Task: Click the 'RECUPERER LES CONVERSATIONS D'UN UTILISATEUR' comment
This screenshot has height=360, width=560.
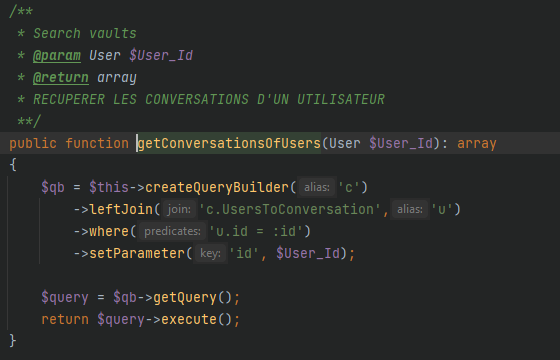Action: point(209,99)
